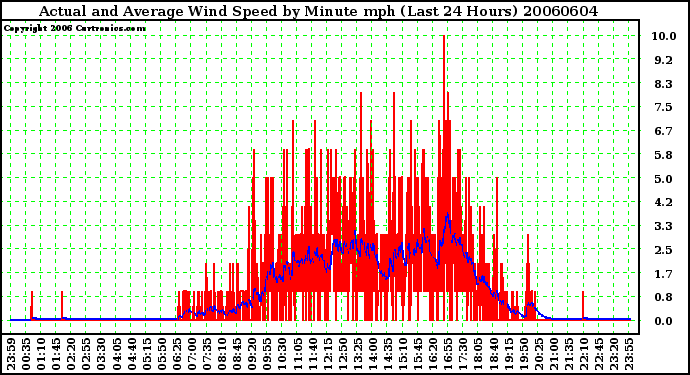Click the 06:25 time label

176,354
